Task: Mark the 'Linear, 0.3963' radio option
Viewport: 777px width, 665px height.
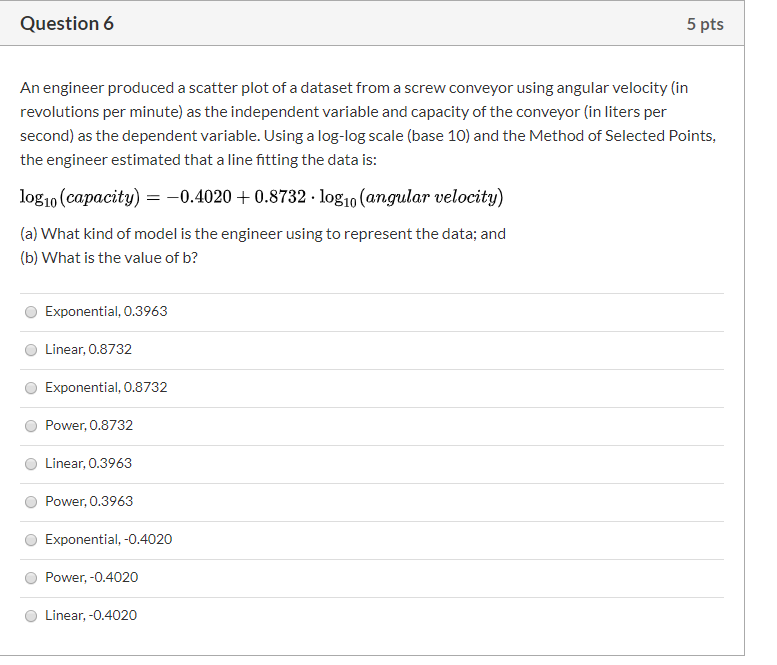Action: 31,464
